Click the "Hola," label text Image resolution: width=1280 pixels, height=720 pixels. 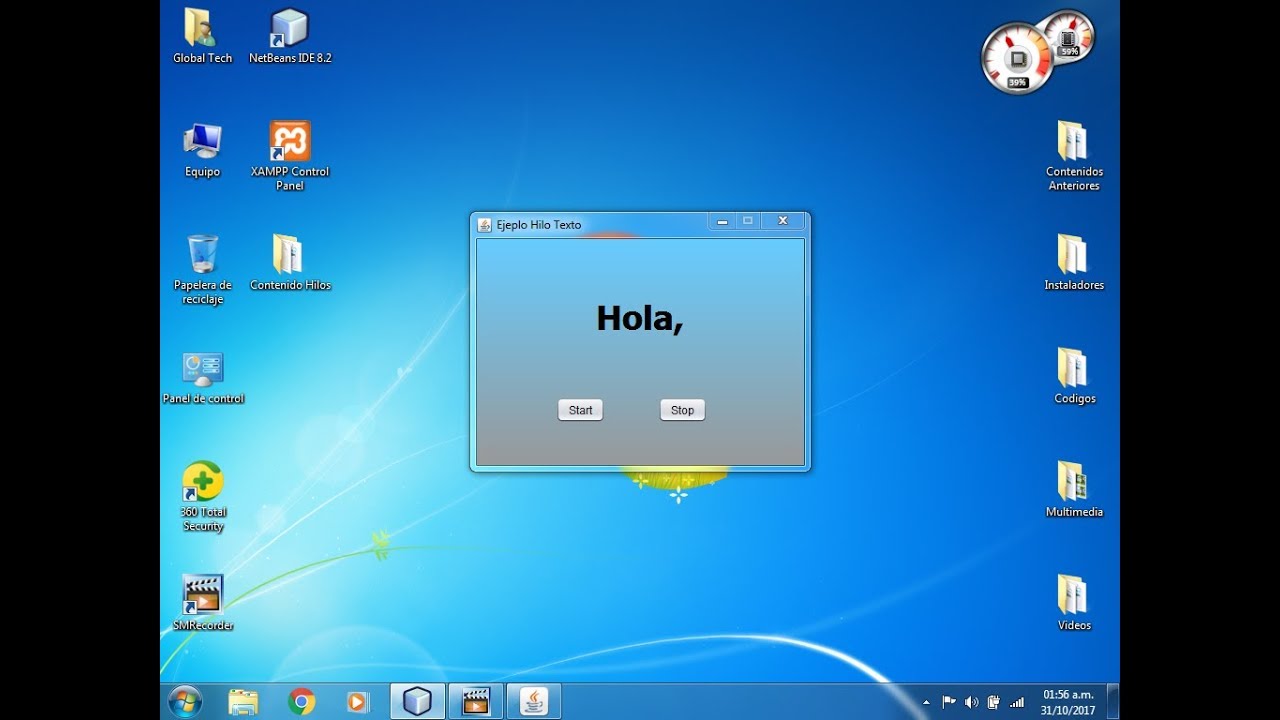pyautogui.click(x=640, y=319)
